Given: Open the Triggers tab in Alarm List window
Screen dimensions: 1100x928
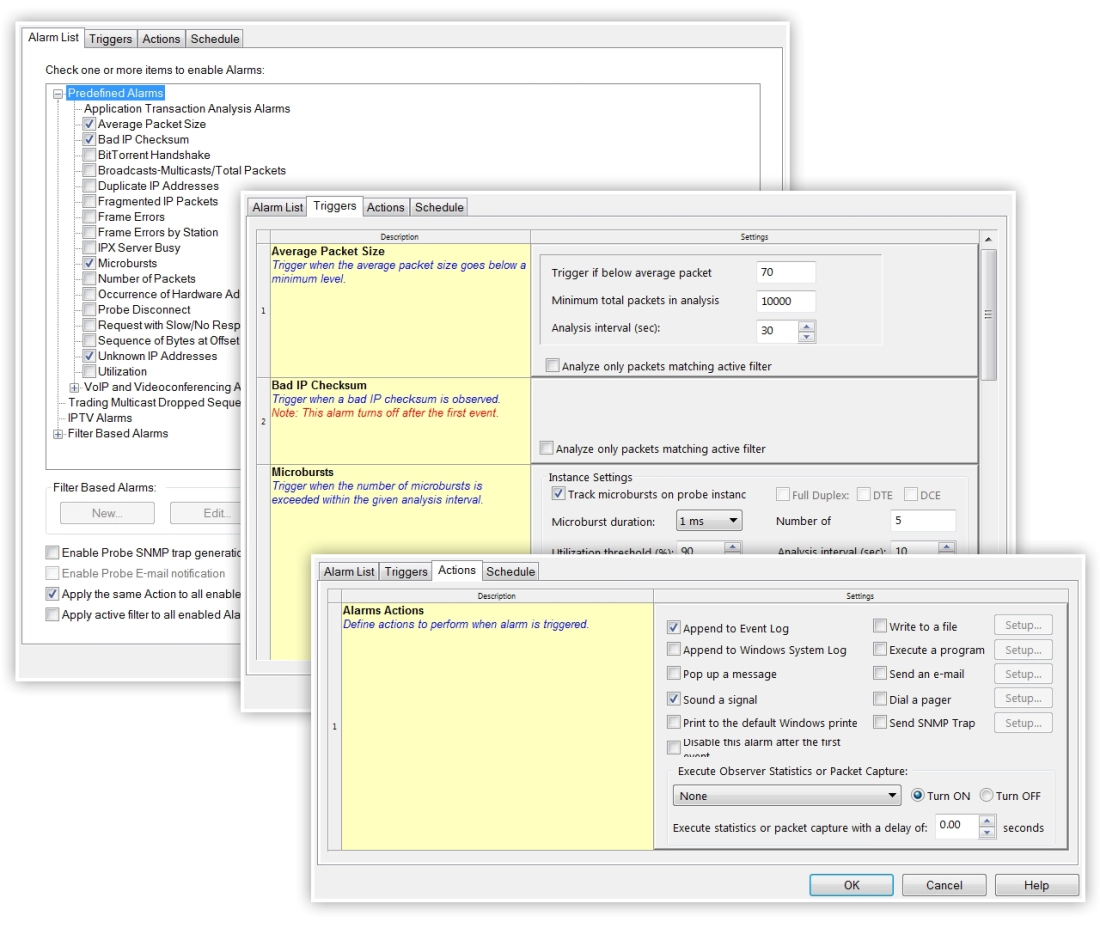Looking at the screenshot, I should coord(110,39).
